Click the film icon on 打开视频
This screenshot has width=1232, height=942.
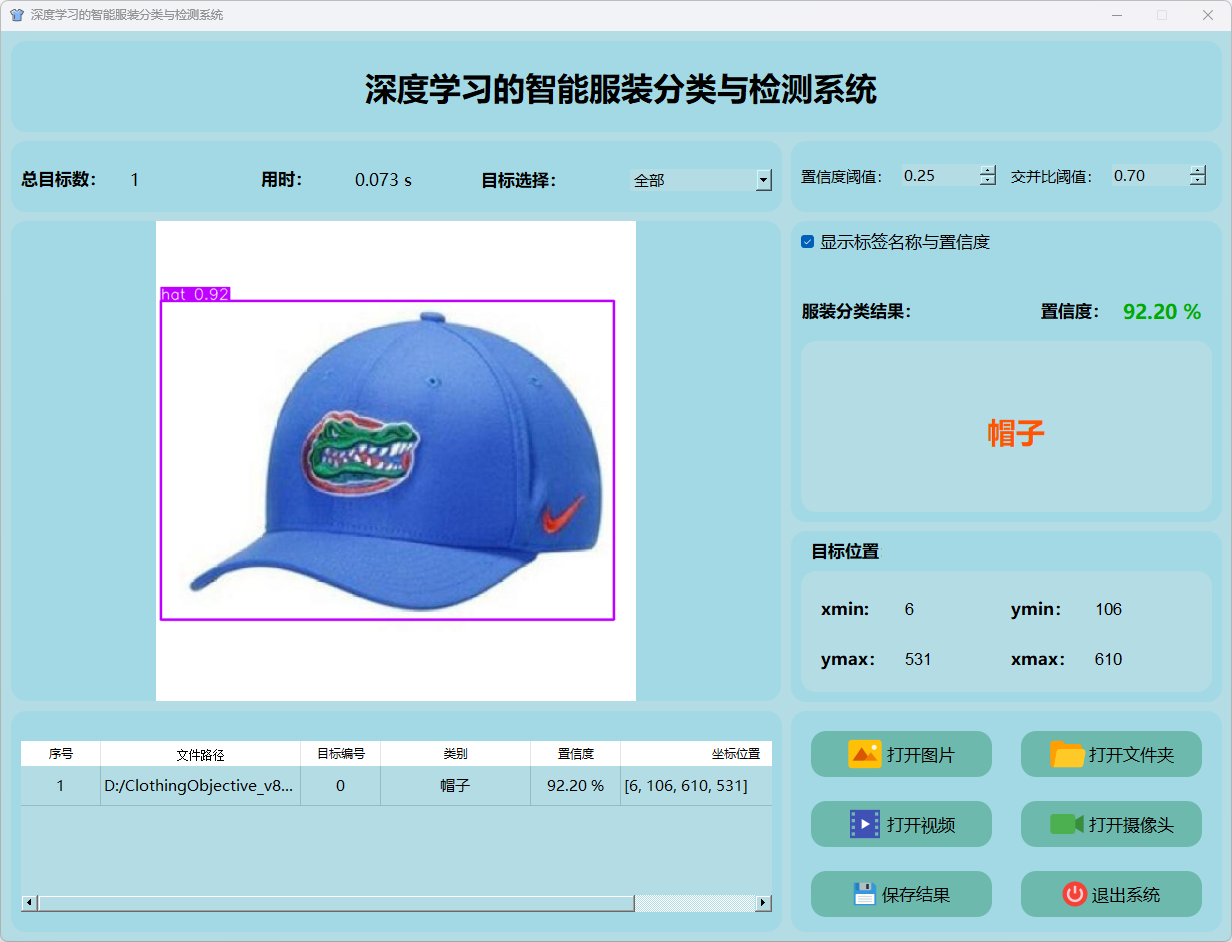(x=864, y=824)
